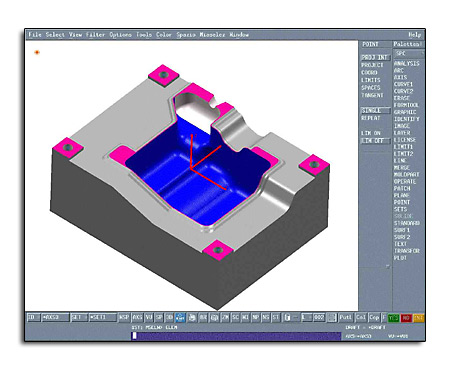Select the ANALYSIS function from palette
This screenshot has width=450, height=370.
pos(407,63)
